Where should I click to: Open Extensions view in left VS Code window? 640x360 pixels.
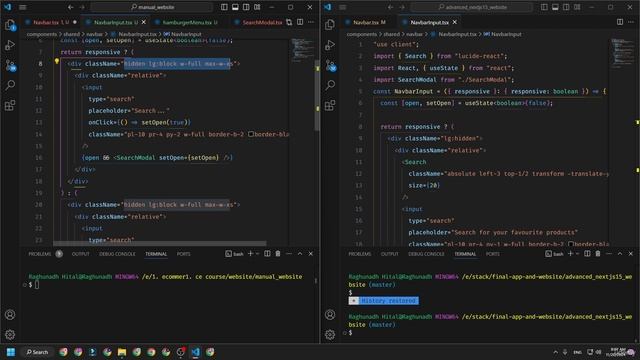click(10, 105)
